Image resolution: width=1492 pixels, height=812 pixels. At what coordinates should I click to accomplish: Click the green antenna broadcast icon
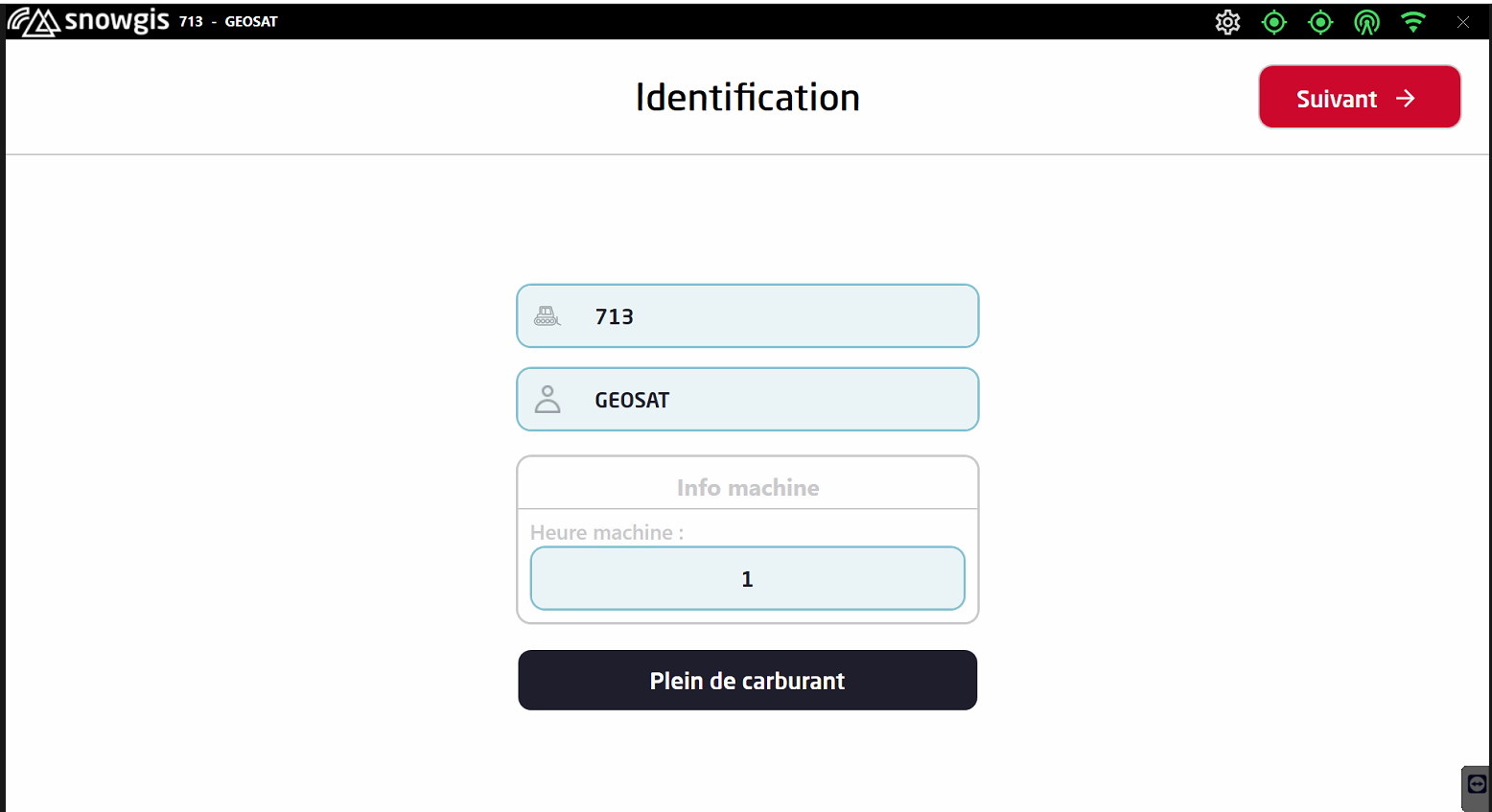[x=1366, y=22]
